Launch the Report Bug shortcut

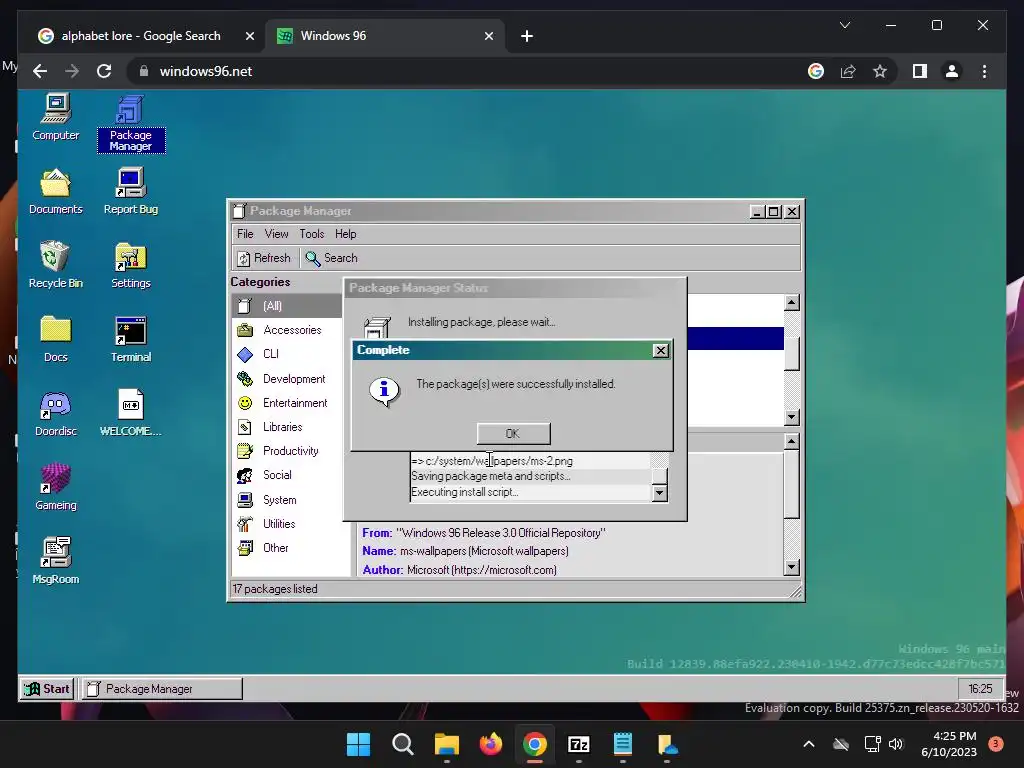tap(131, 192)
